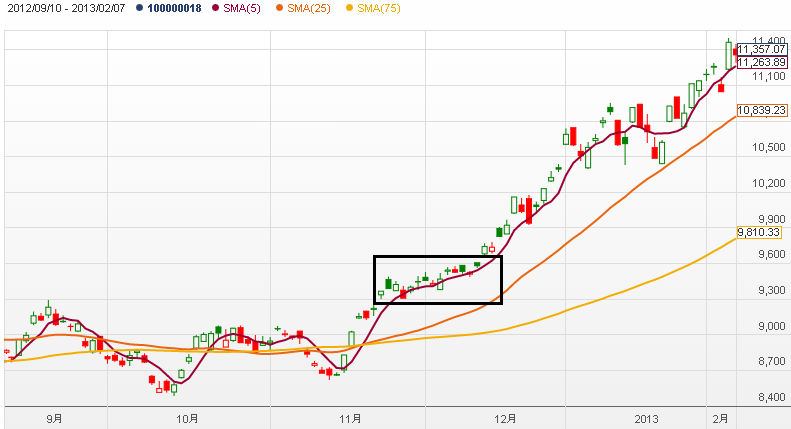The image size is (791, 429).
Task: Click the 8,700 price axis label
Action: click(772, 361)
